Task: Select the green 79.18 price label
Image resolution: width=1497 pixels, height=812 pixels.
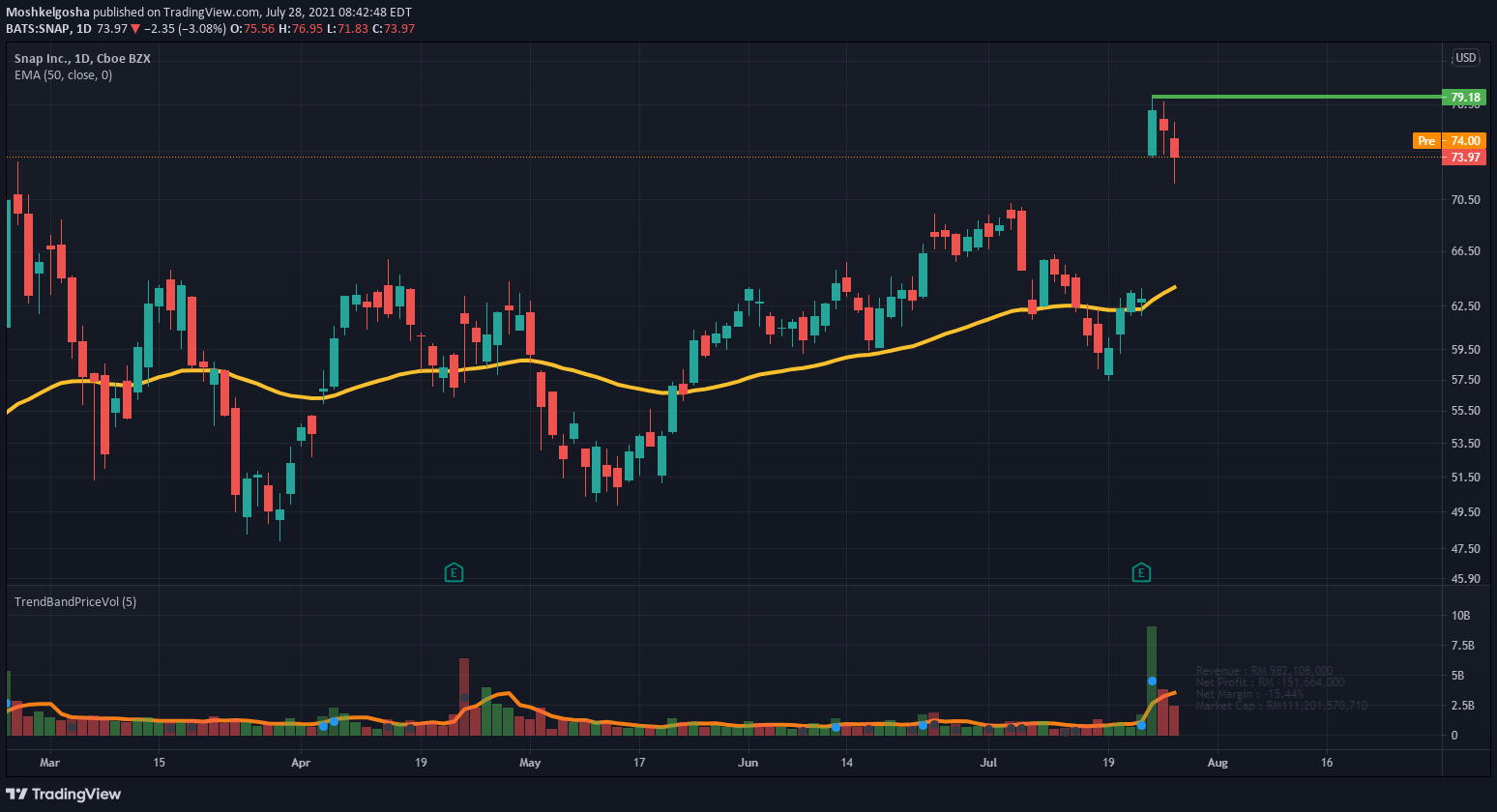Action: click(1464, 97)
